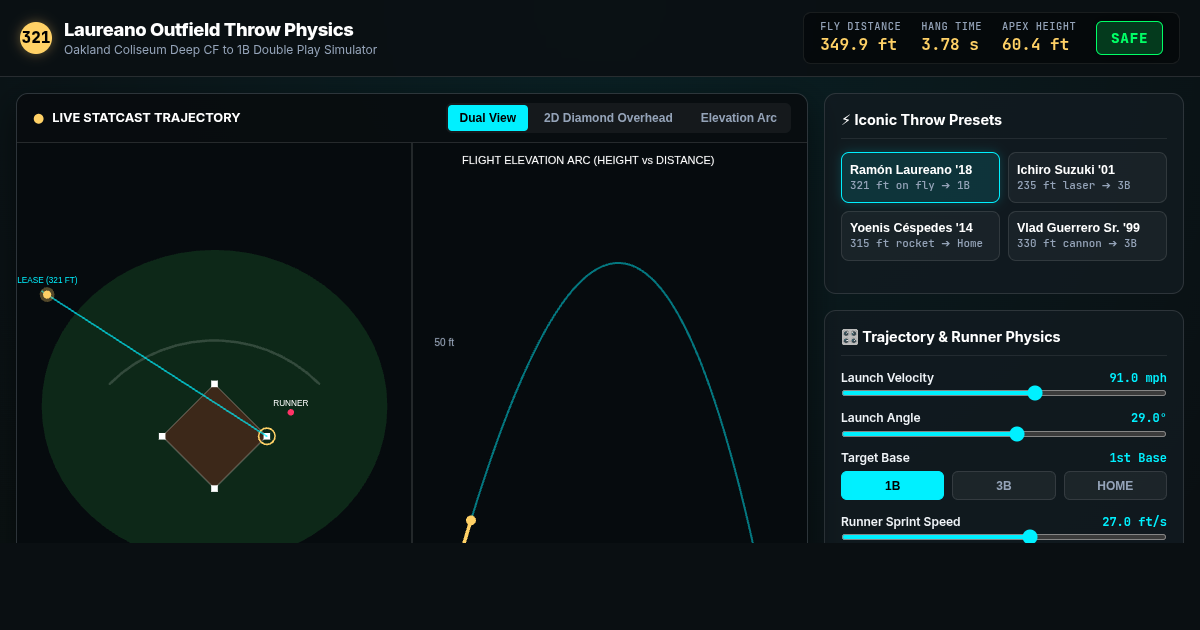Click the 321 logo badge
1200x630 pixels.
36,38
